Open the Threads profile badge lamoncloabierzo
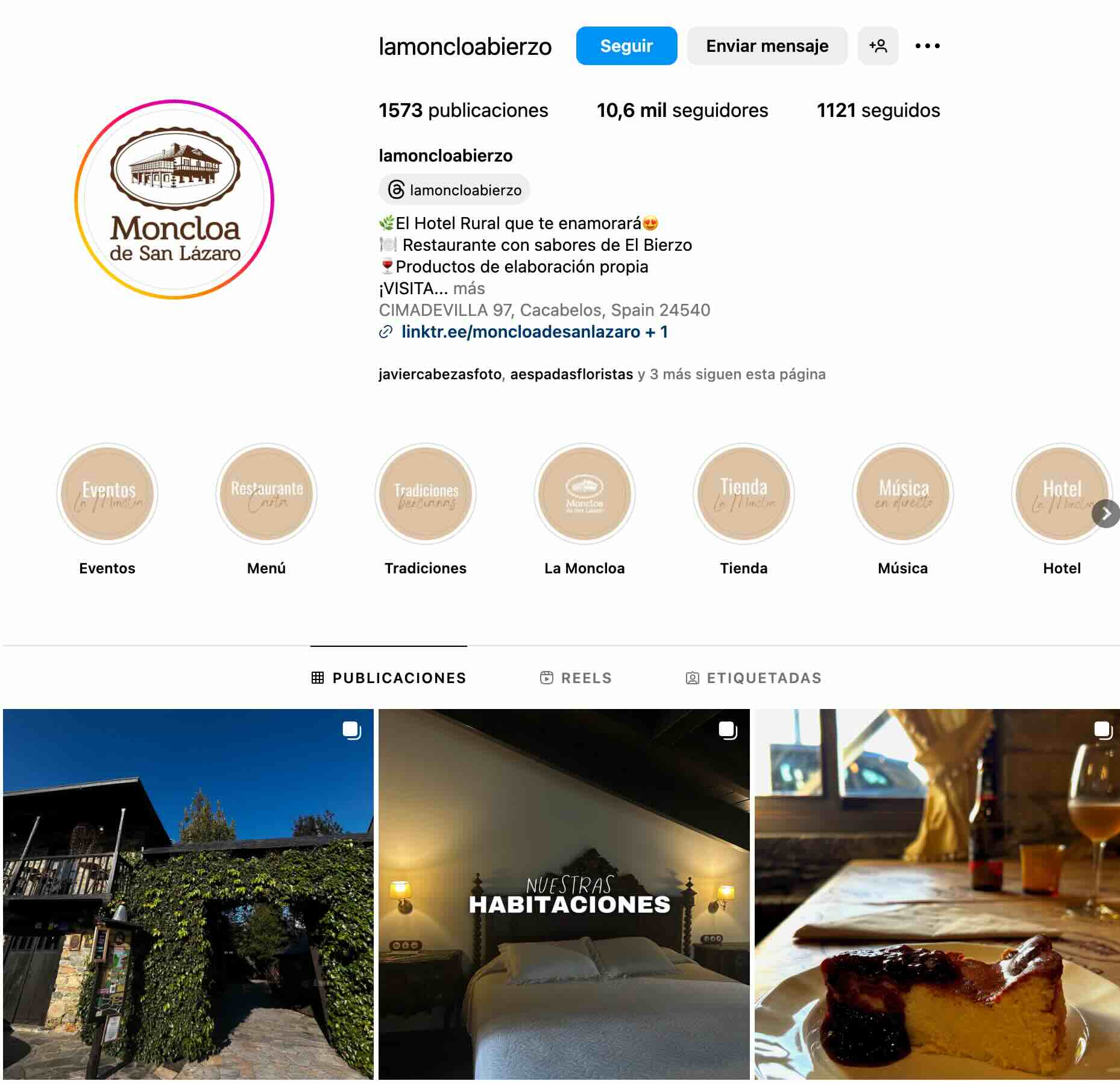 pos(455,190)
